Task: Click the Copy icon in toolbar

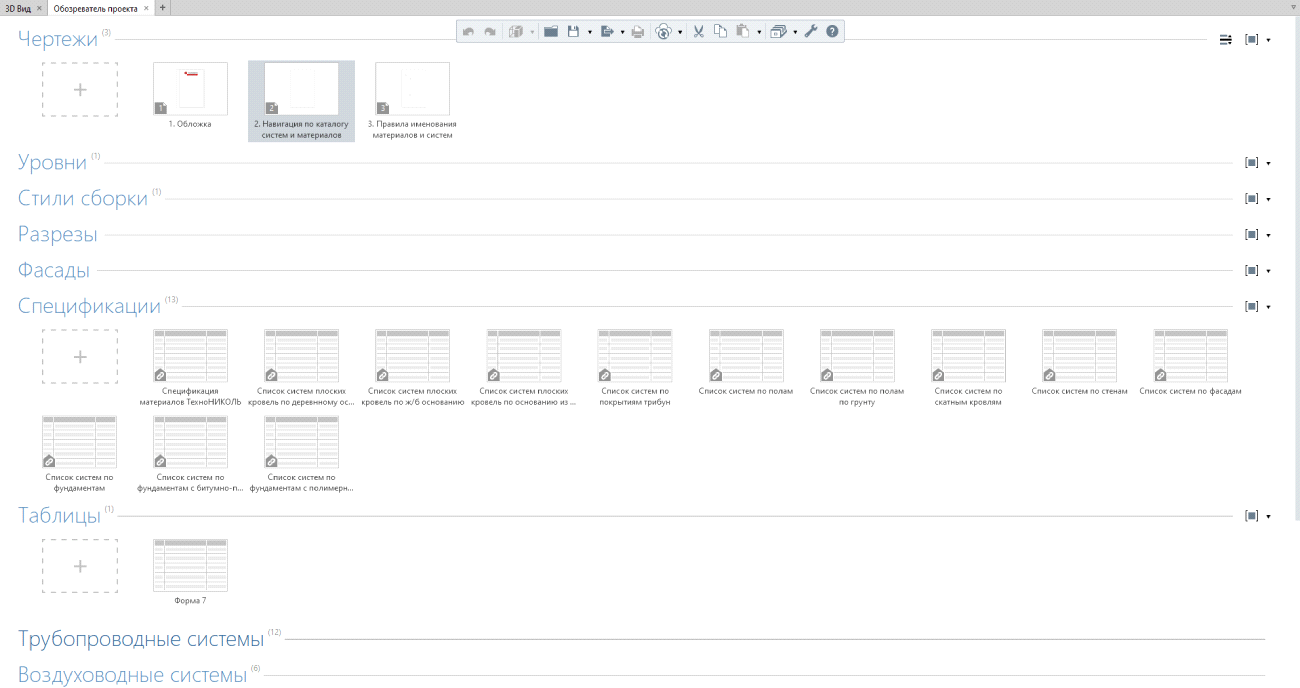Action: (720, 32)
